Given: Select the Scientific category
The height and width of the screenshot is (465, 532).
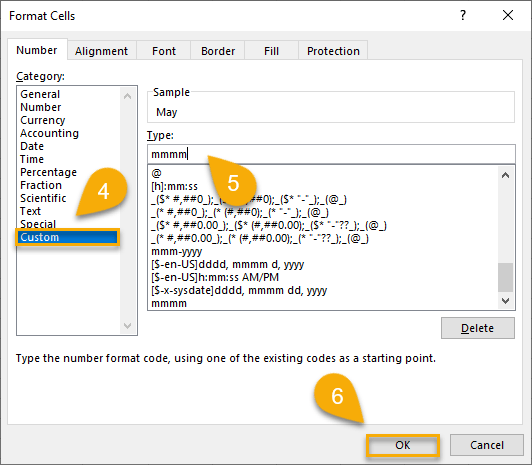Looking at the screenshot, I should [43, 198].
